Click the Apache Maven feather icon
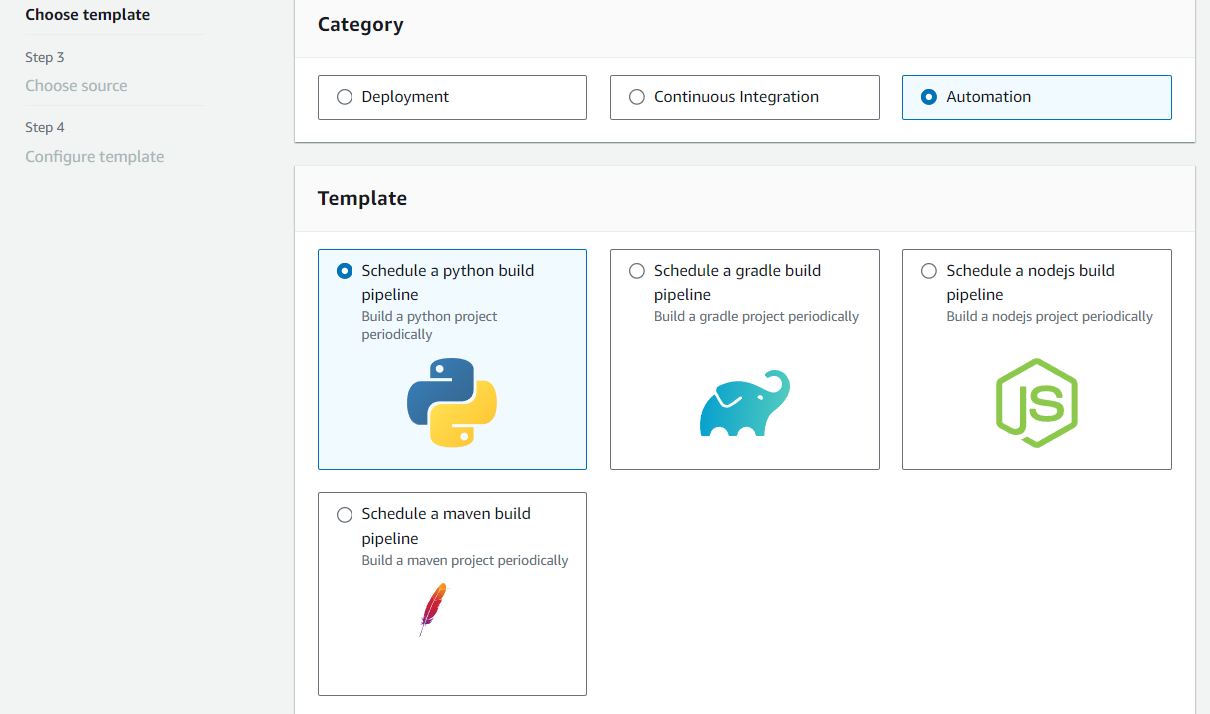Screen dimensions: 1210x714 click(x=432, y=608)
